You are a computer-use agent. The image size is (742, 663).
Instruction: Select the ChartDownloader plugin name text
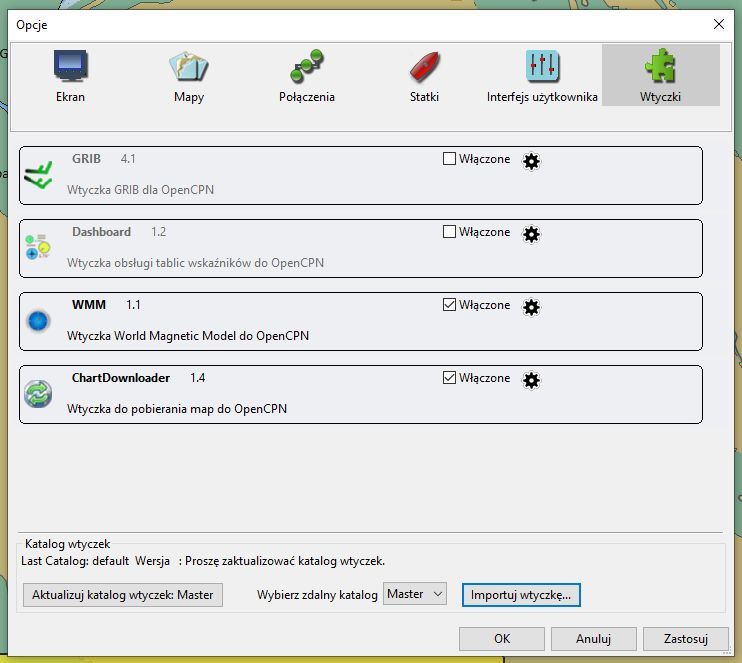point(121,378)
